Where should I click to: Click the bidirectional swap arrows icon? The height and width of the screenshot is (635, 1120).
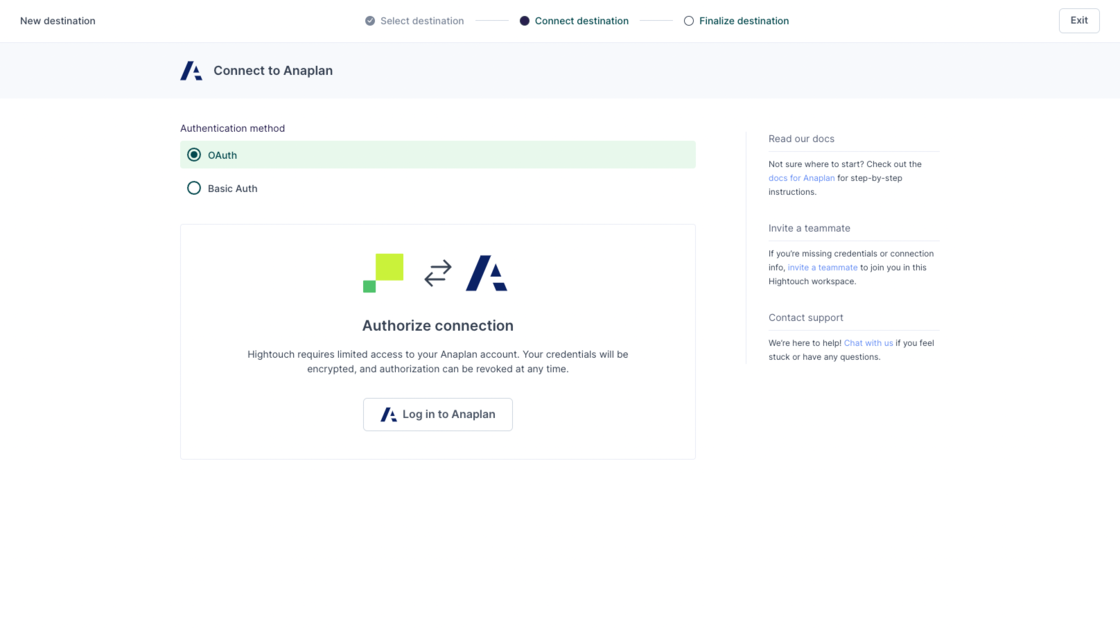point(438,273)
